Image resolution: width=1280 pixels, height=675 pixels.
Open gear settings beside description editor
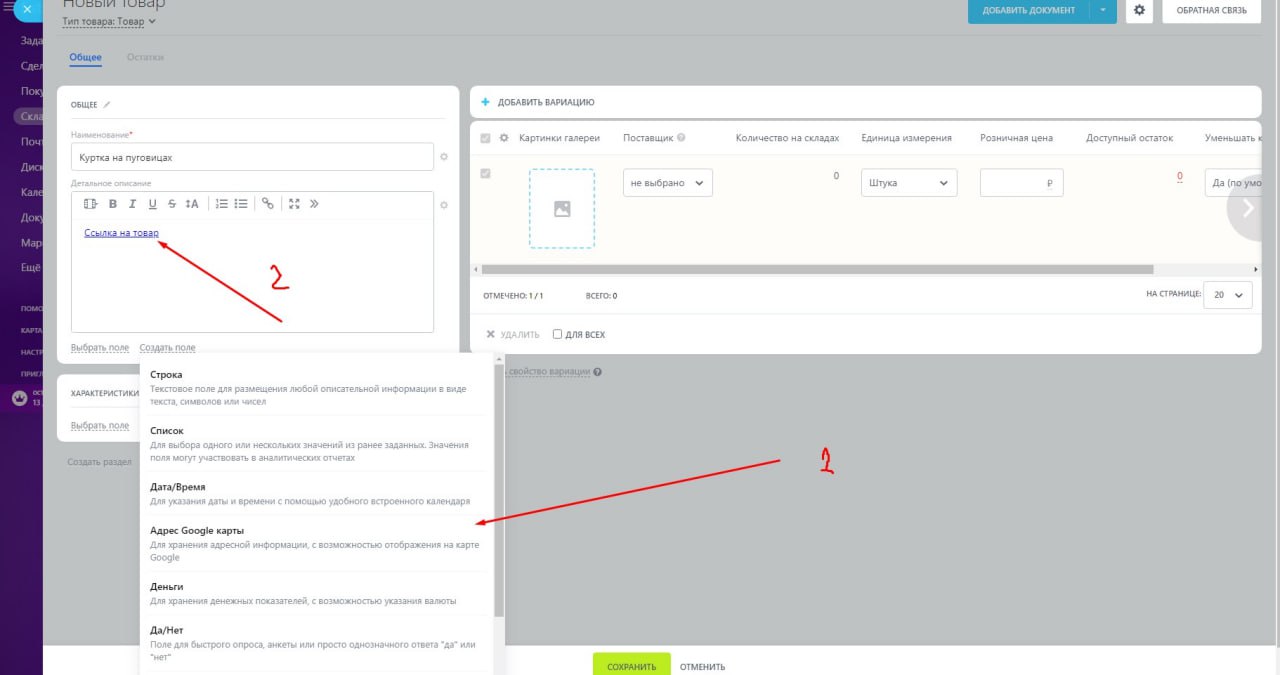[x=444, y=205]
